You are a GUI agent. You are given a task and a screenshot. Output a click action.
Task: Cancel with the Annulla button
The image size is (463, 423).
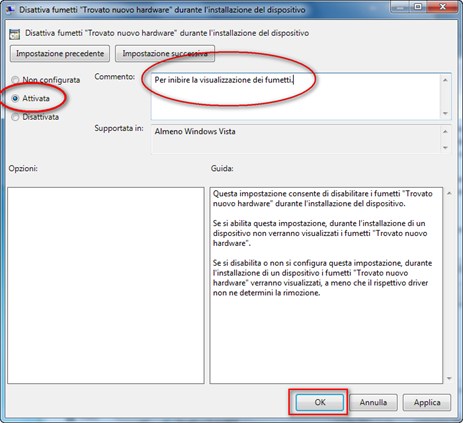[373, 402]
